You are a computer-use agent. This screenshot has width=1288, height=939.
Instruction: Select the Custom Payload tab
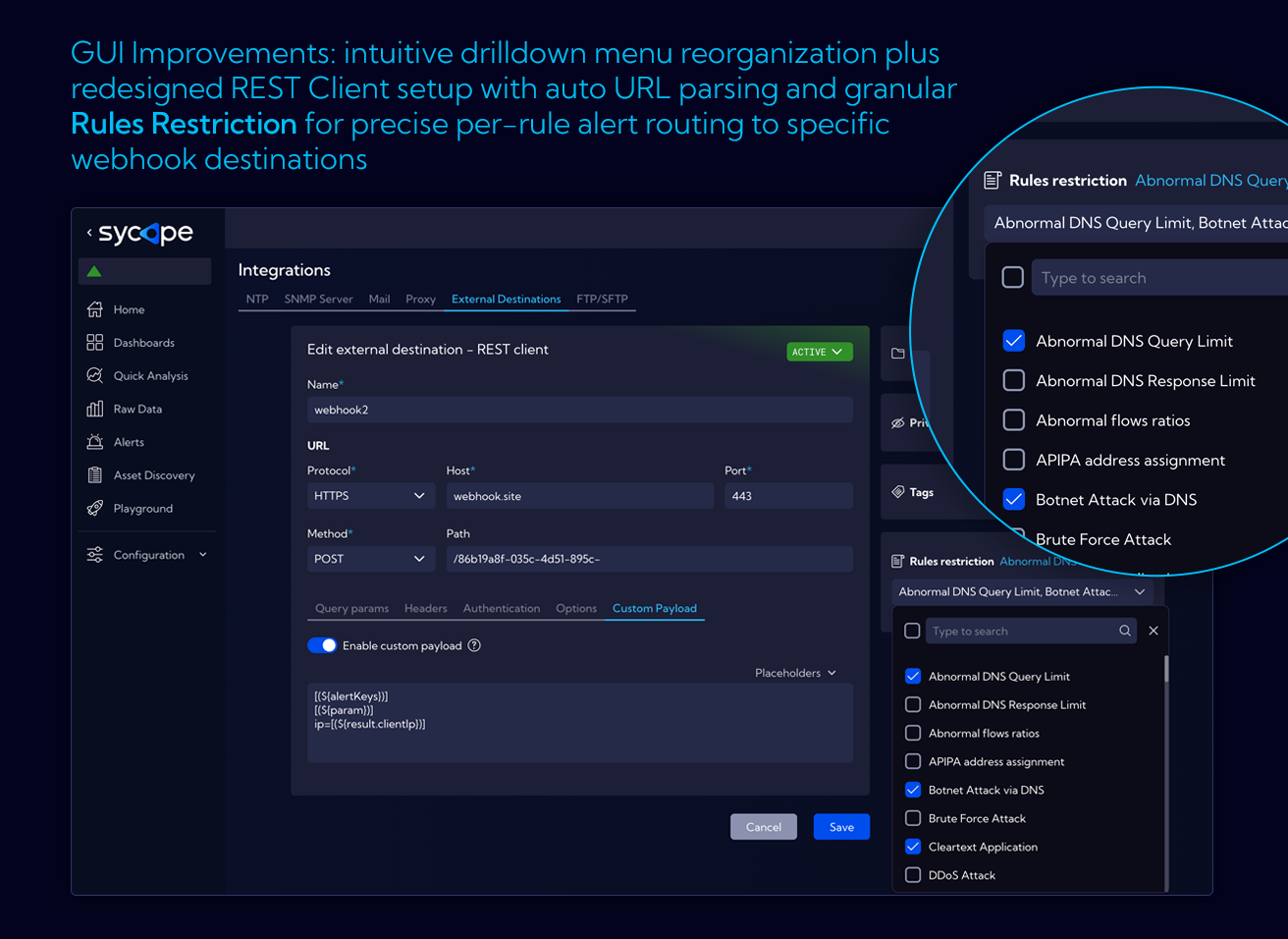[655, 608]
